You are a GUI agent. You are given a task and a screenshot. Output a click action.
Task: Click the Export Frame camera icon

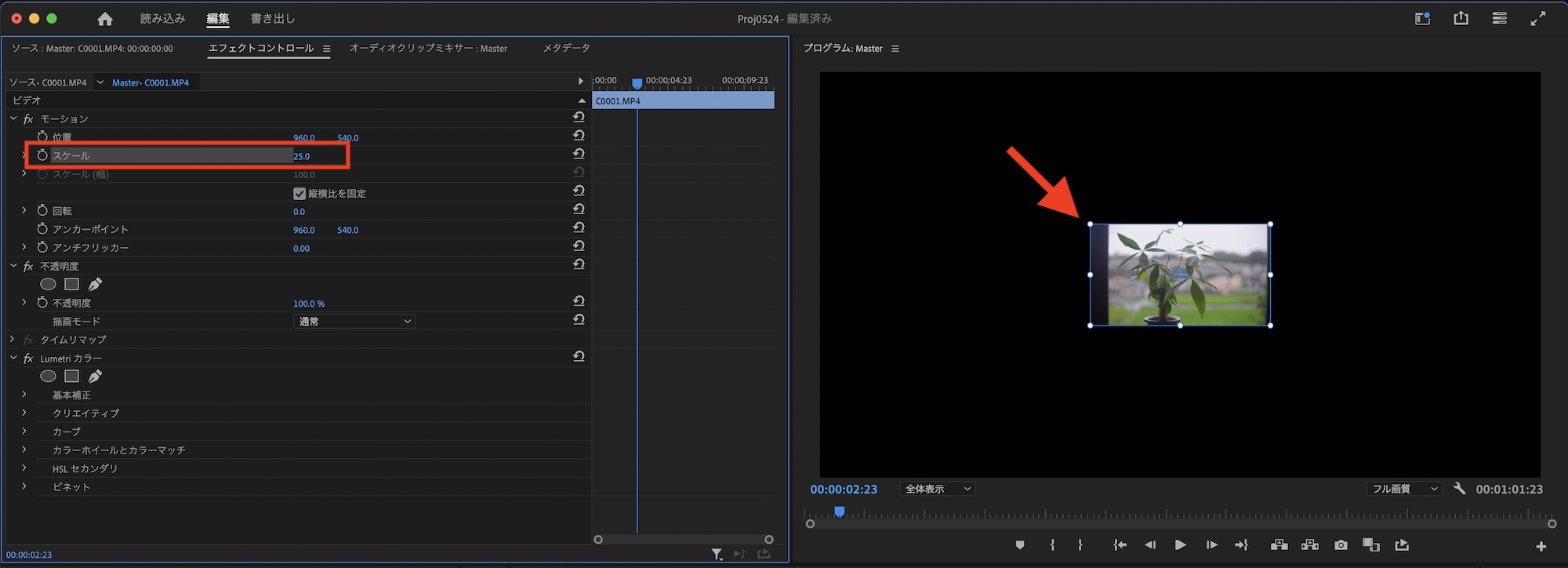click(x=1341, y=545)
